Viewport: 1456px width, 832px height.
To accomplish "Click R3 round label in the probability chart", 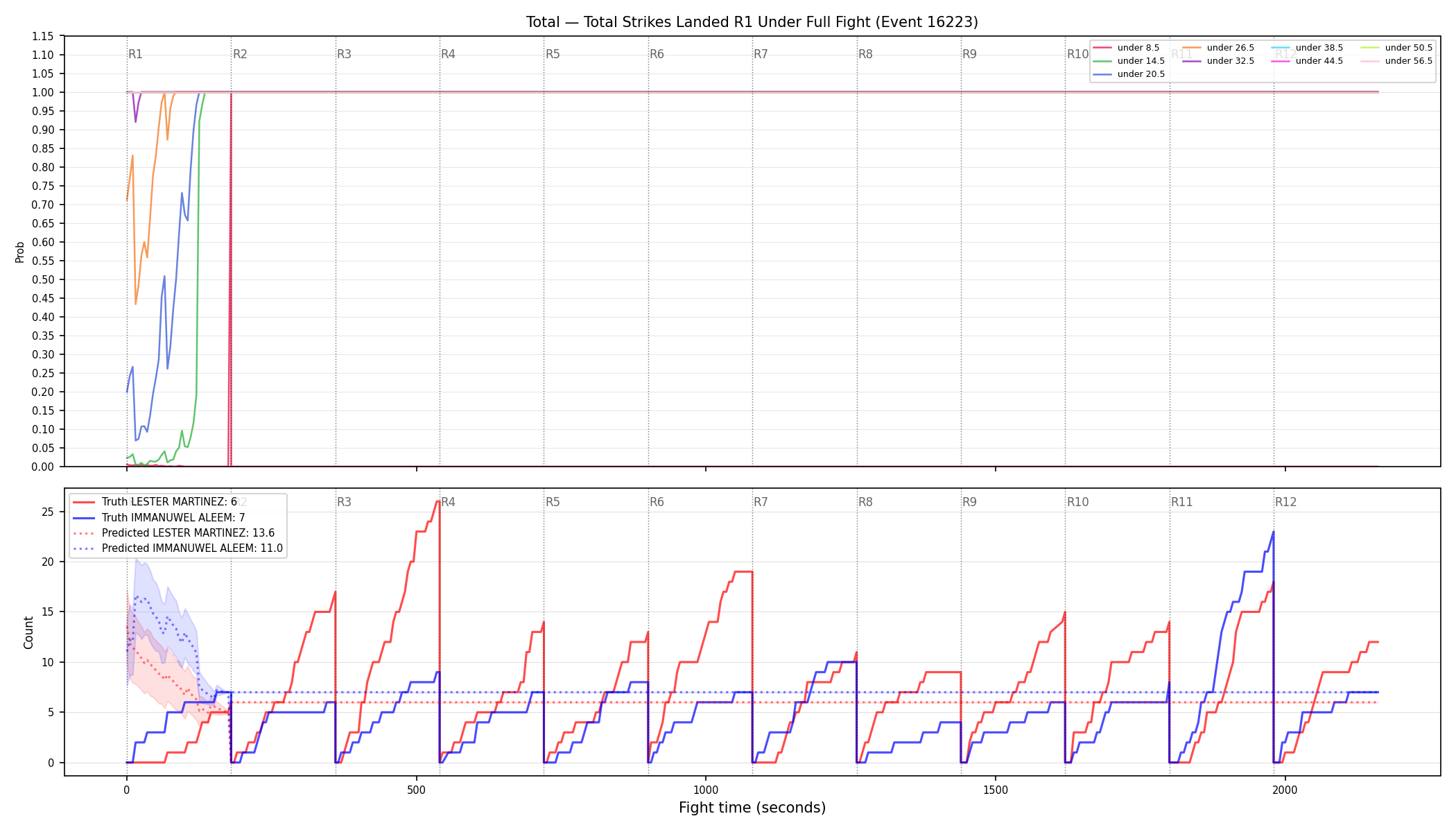I will (344, 54).
